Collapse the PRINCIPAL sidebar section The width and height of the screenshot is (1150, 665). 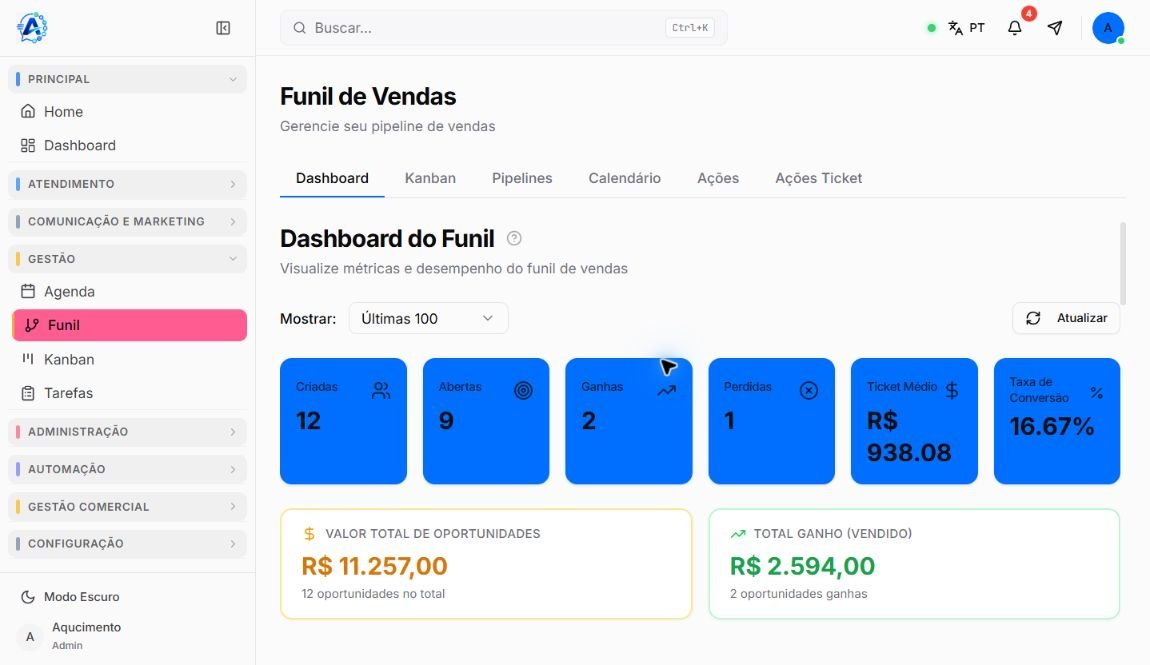[x=128, y=79]
